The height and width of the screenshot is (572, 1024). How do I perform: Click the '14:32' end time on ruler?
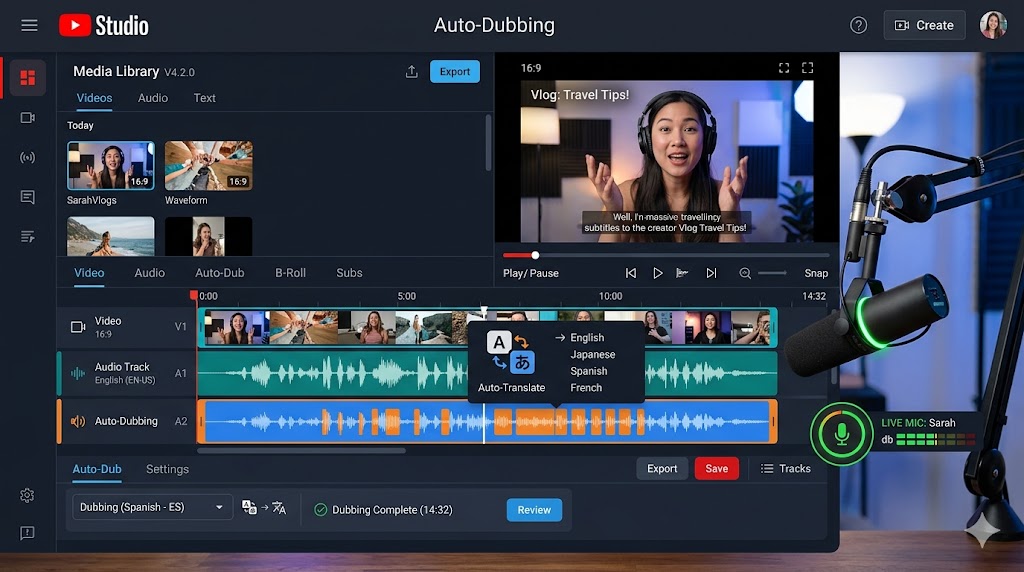(814, 296)
